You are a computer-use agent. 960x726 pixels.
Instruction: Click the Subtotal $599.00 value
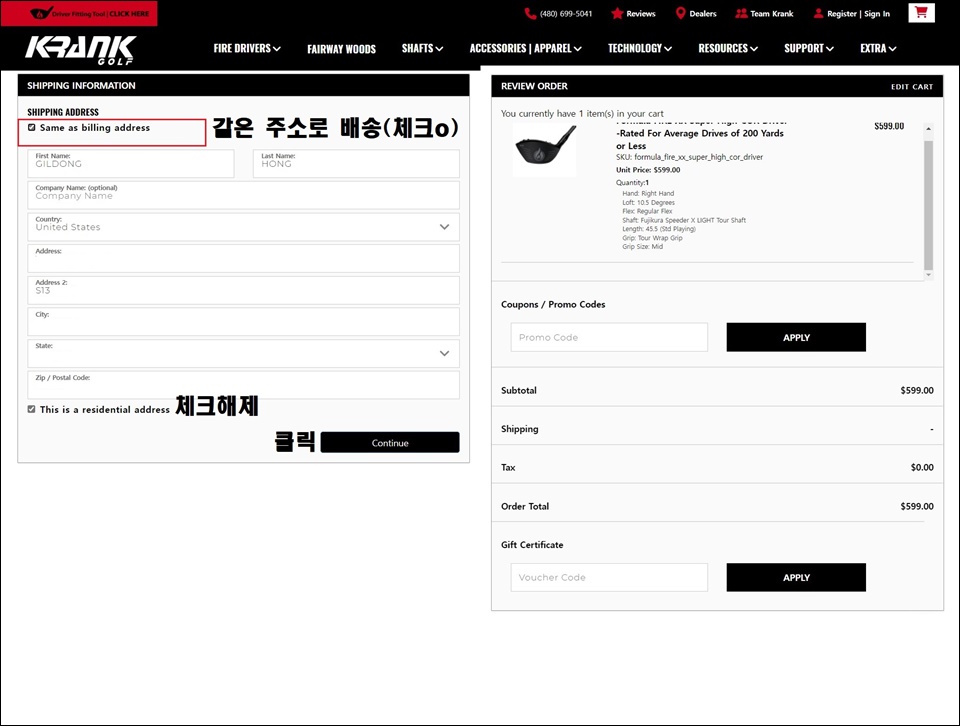click(x=917, y=390)
